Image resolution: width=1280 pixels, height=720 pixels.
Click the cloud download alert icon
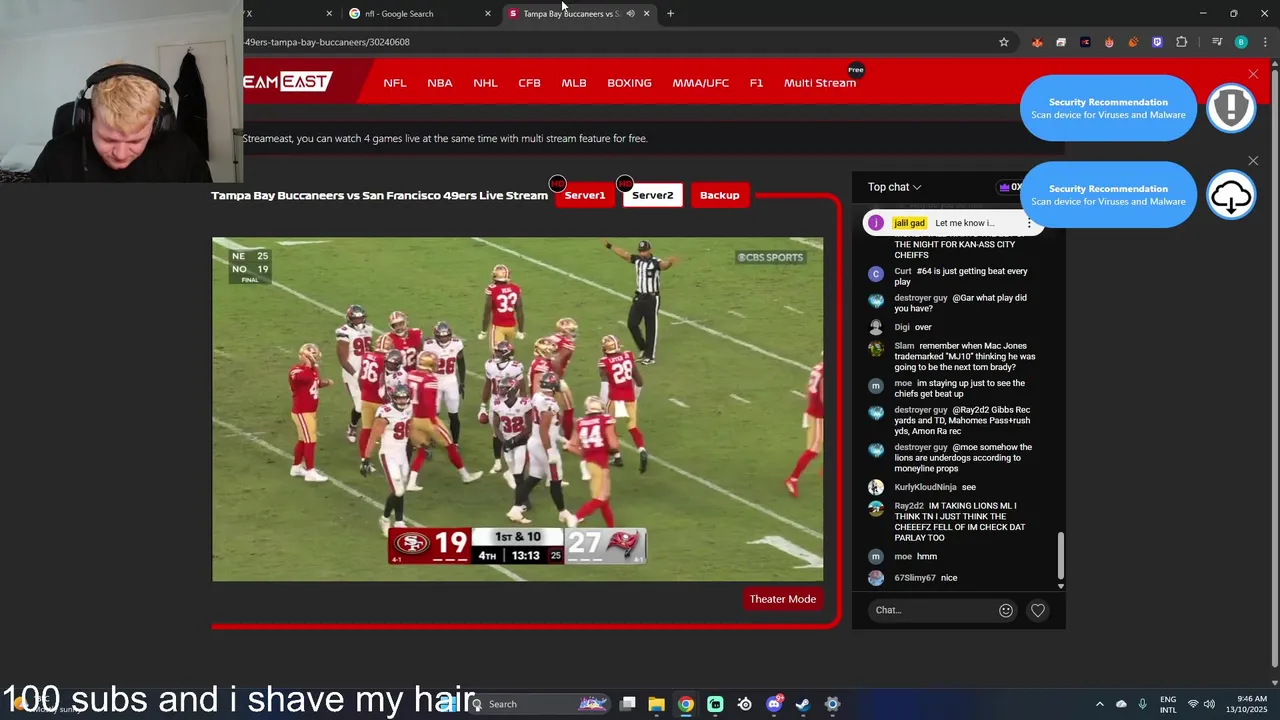coord(1231,195)
